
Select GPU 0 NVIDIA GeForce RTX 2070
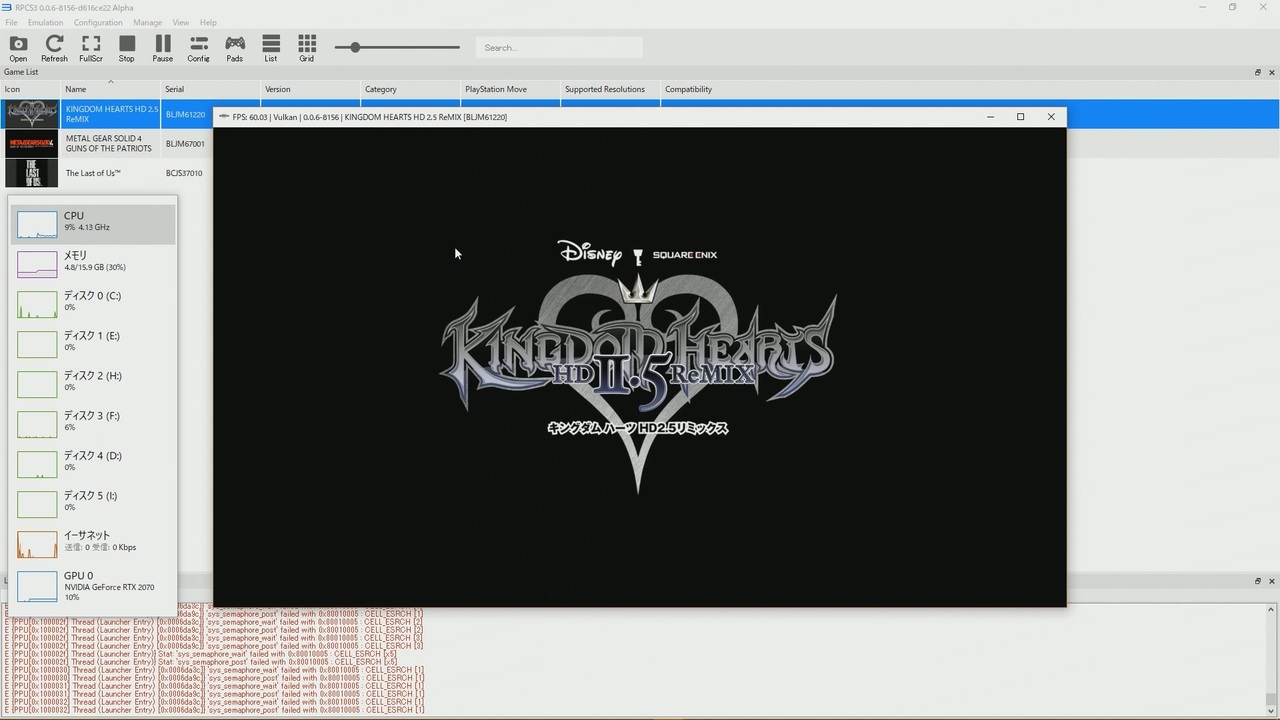93,586
